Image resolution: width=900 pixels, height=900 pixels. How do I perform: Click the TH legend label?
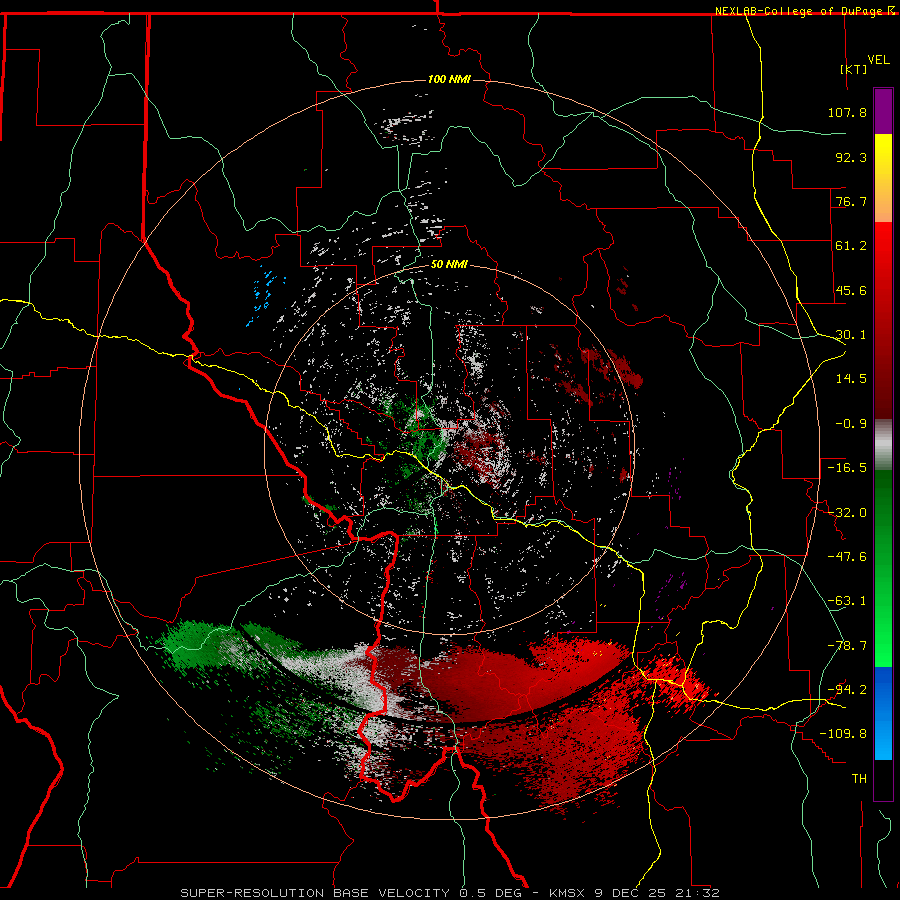pos(859,779)
